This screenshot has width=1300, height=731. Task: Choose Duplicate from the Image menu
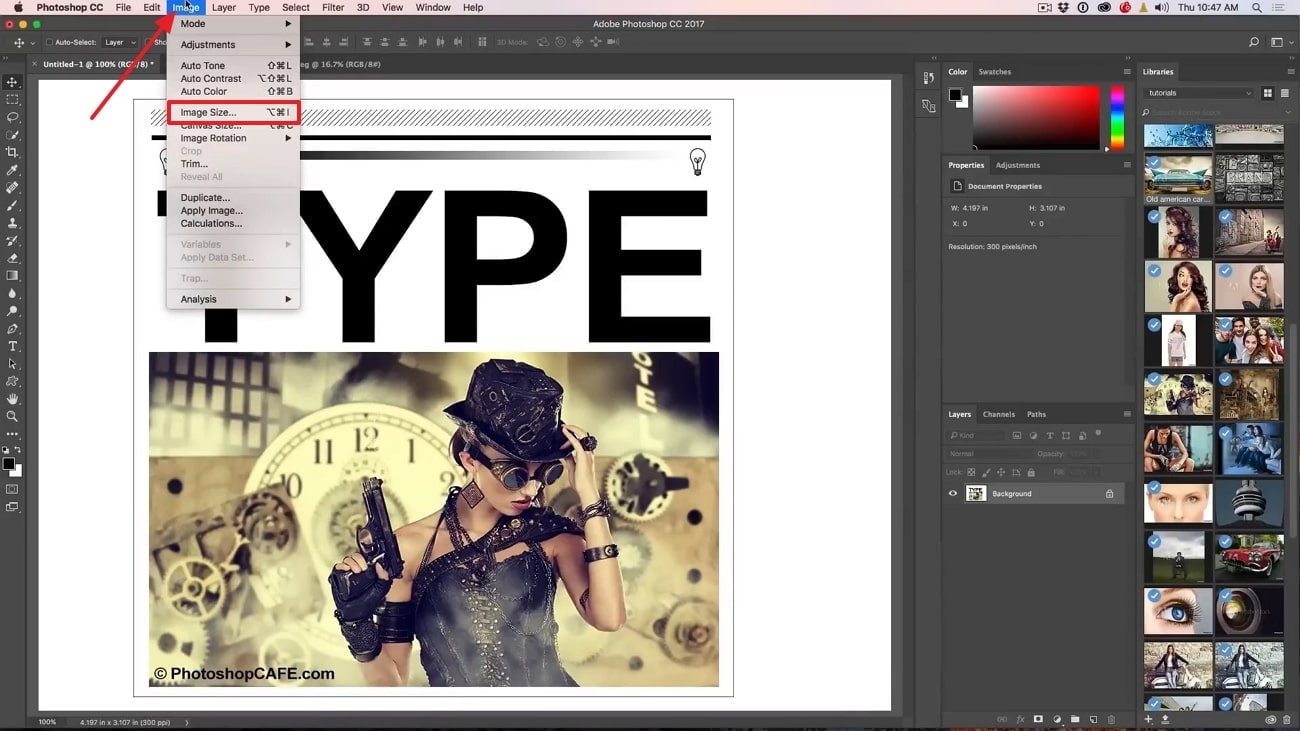click(x=233, y=198)
